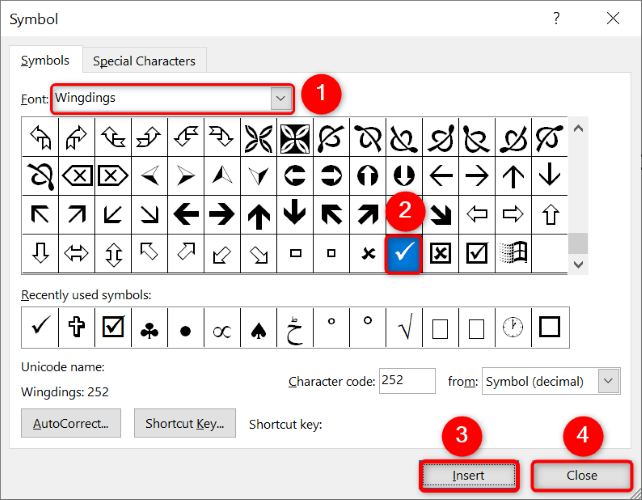Pick the bullet dot in recently used
The width and height of the screenshot is (642, 500).
click(x=185, y=328)
